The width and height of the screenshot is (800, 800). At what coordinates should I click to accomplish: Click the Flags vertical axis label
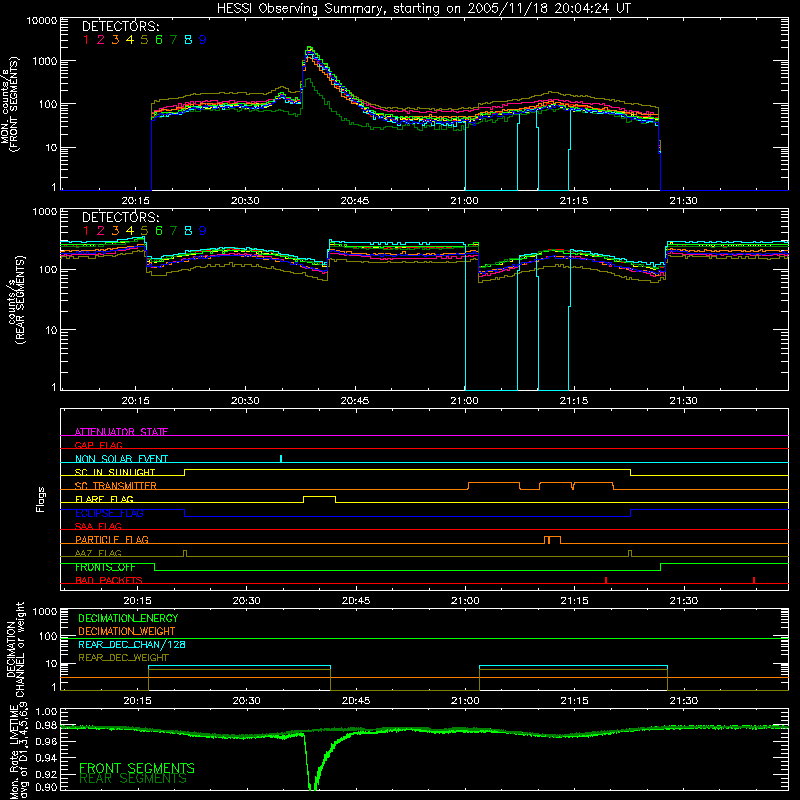40,499
